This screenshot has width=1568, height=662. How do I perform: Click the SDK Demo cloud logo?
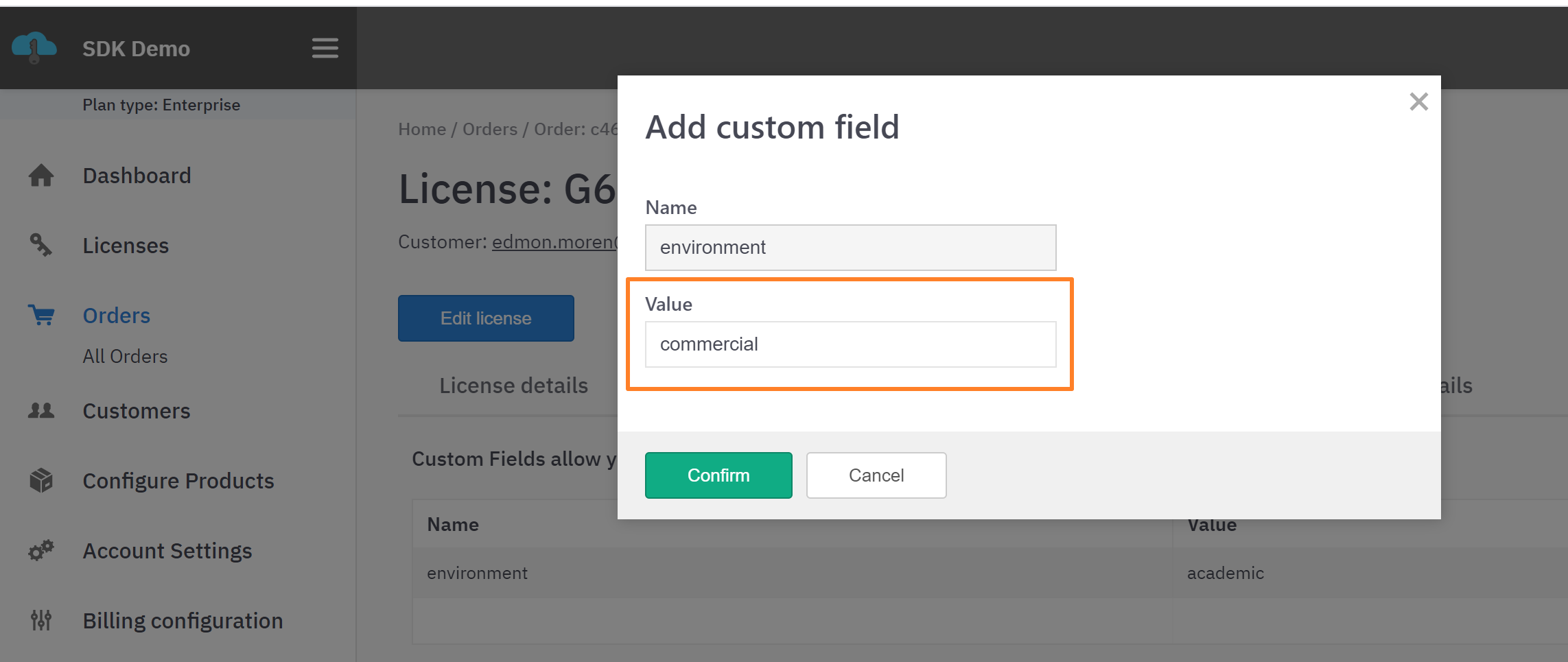[x=34, y=47]
